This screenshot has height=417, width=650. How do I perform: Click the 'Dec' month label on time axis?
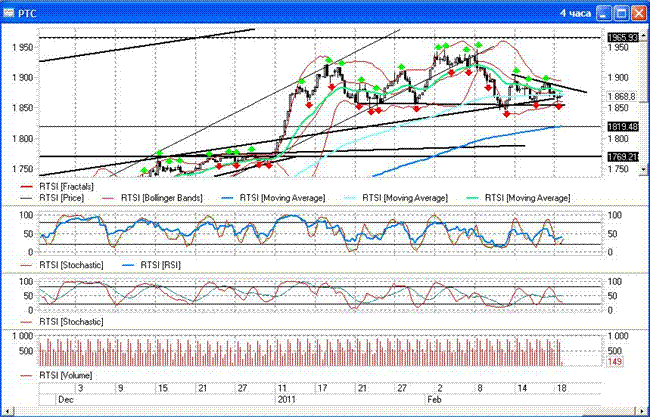point(66,400)
